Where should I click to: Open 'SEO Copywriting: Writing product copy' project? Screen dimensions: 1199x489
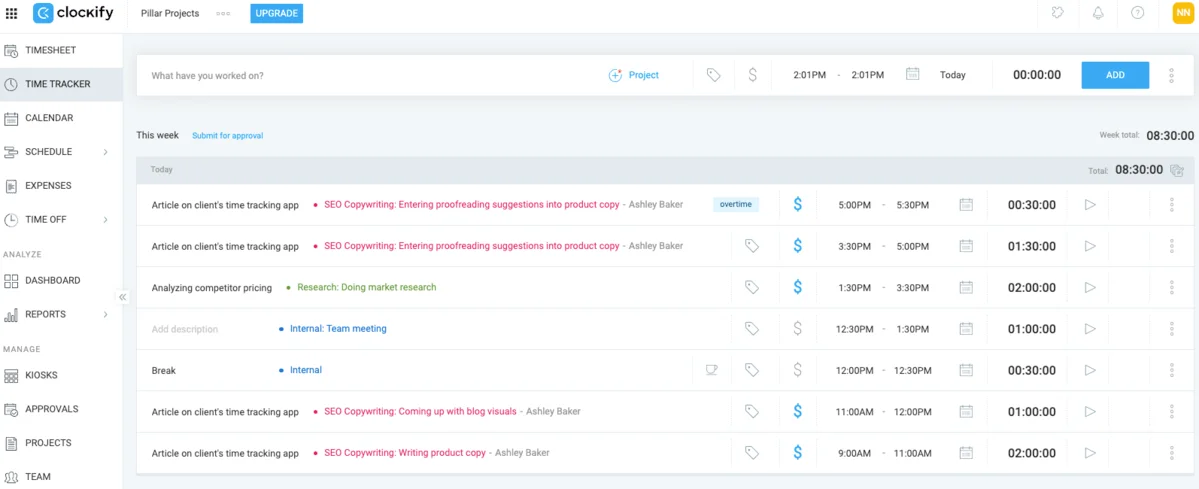(x=405, y=452)
